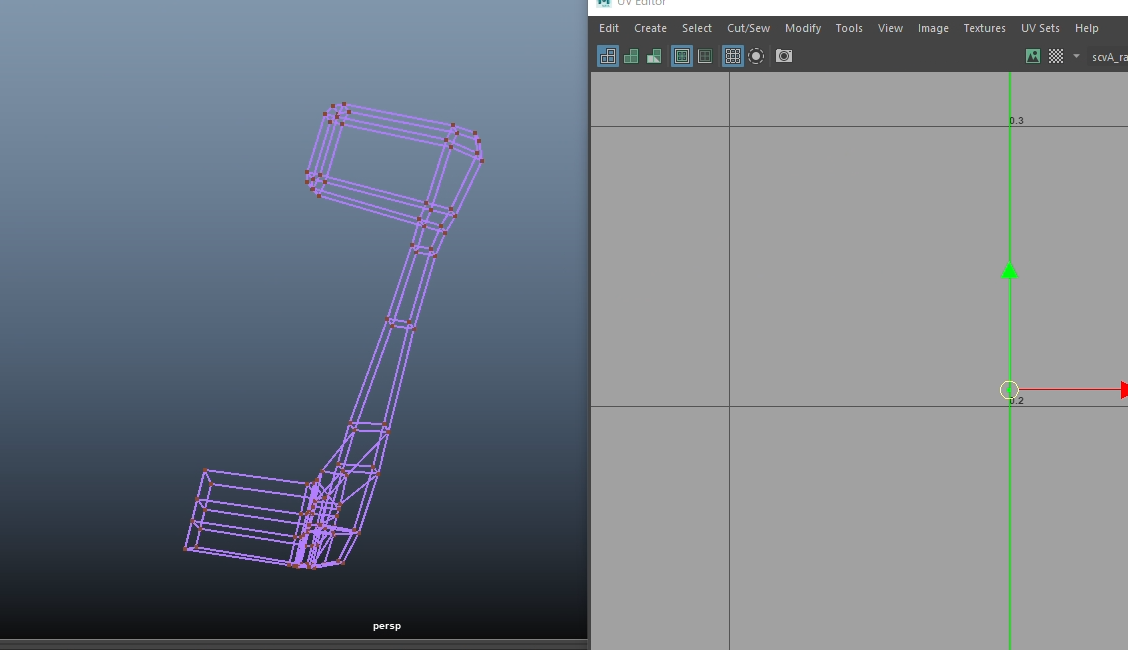The height and width of the screenshot is (650, 1128).
Task: Expand the texture selection dropdown arrow
Action: coord(1076,56)
